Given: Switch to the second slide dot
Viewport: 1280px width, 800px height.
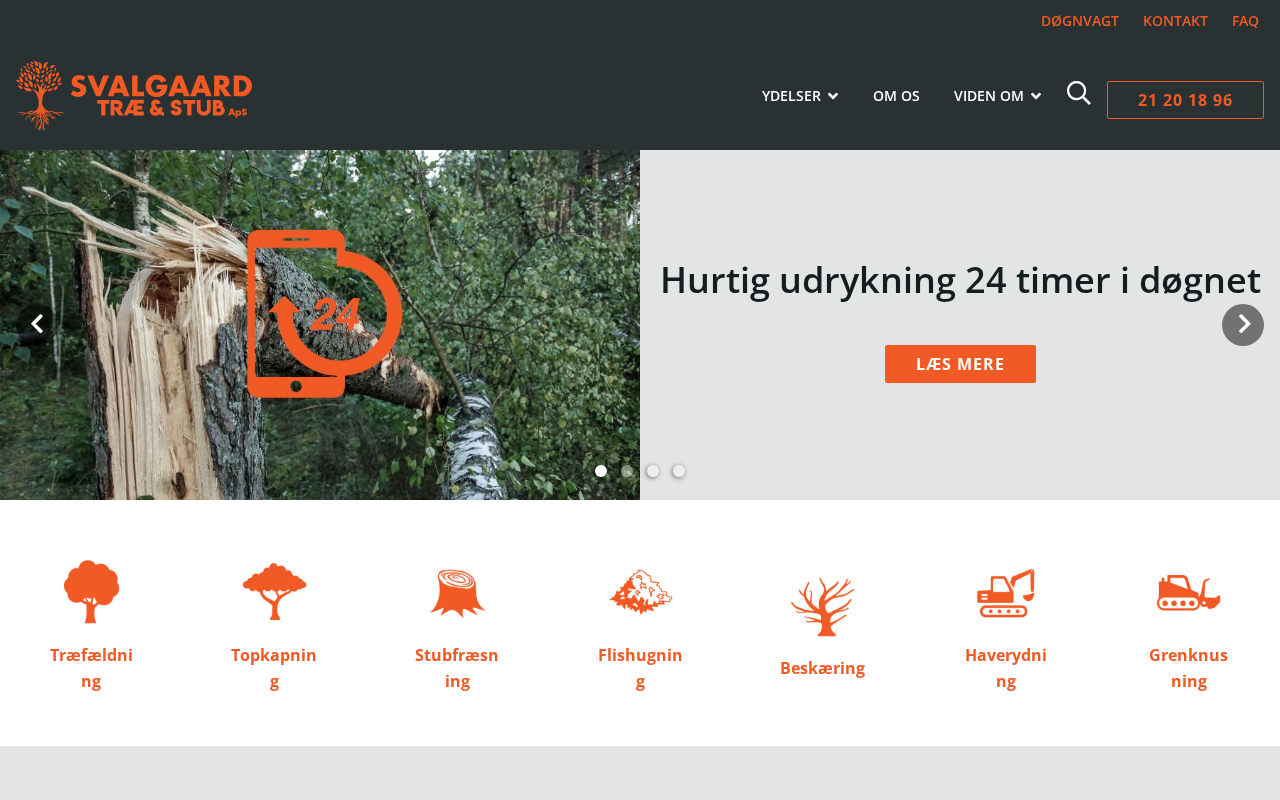Looking at the screenshot, I should coord(627,471).
